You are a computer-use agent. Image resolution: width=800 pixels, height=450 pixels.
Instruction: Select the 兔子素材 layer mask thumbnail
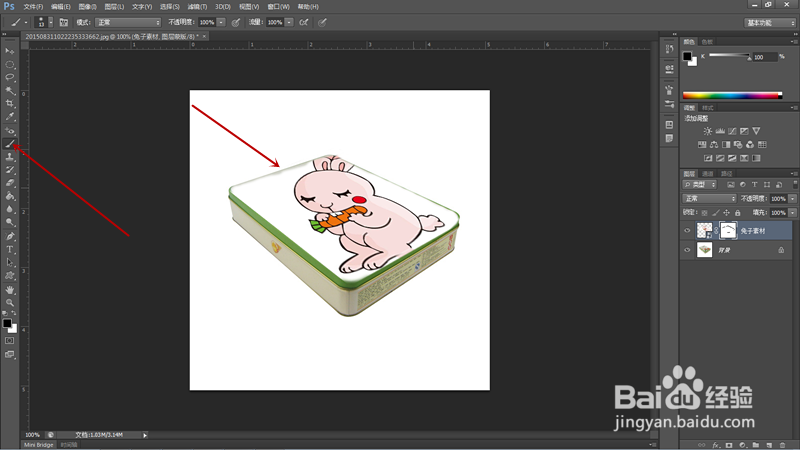728,231
